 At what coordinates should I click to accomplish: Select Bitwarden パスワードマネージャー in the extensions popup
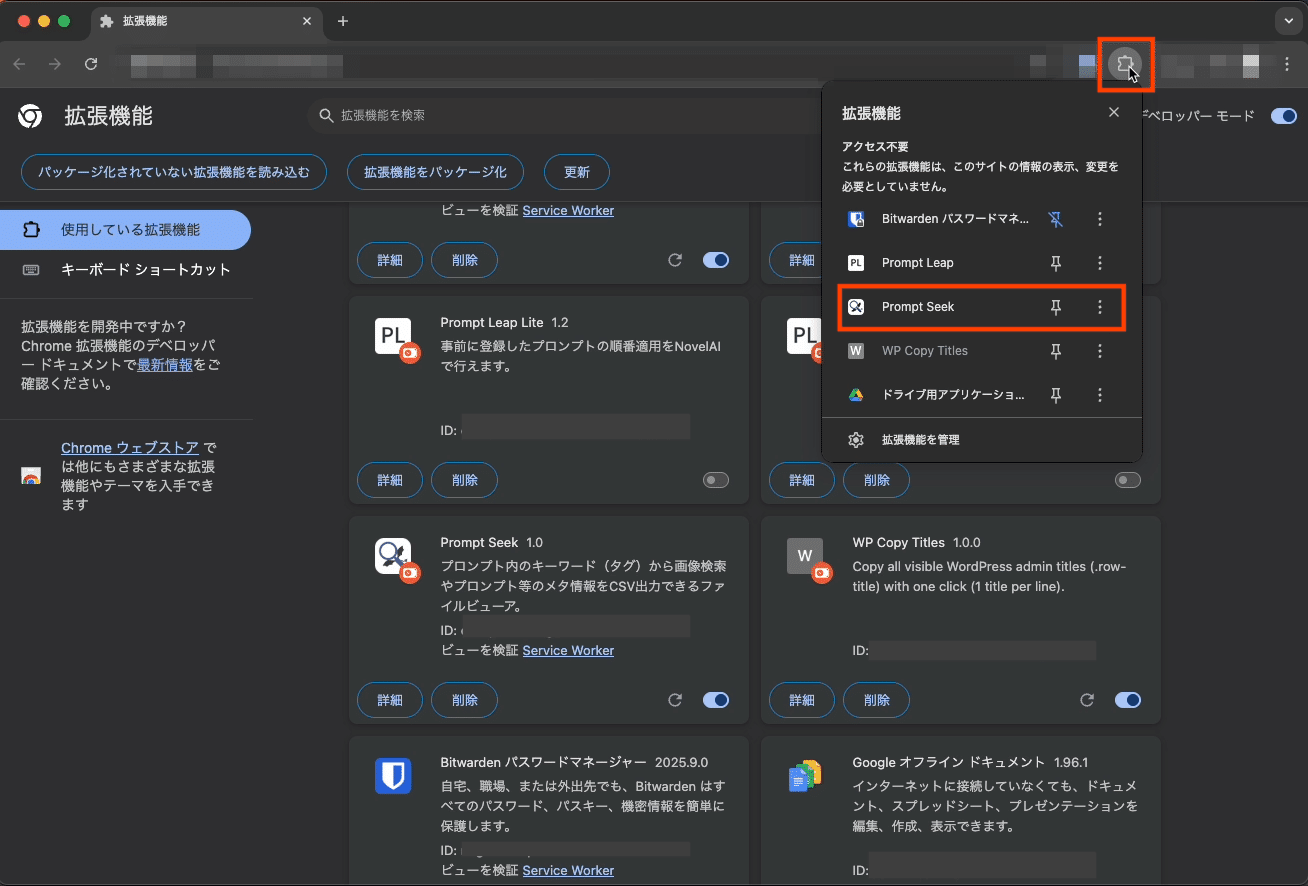[937, 219]
